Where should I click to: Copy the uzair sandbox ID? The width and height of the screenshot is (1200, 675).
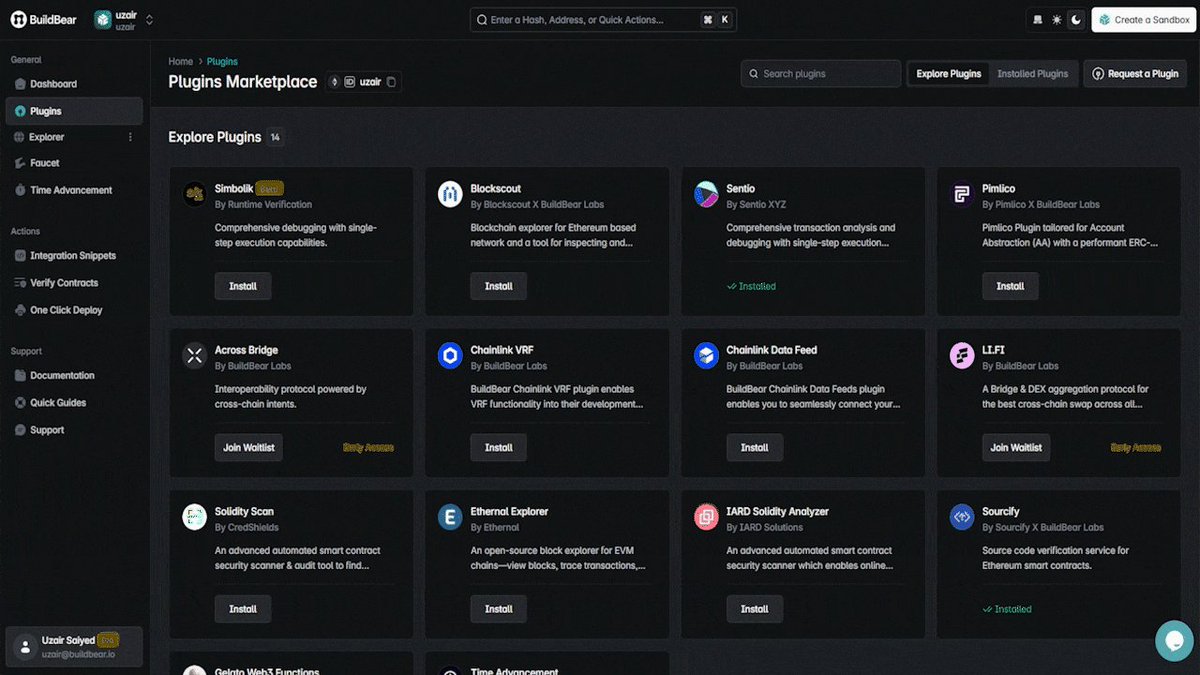pyautogui.click(x=392, y=82)
